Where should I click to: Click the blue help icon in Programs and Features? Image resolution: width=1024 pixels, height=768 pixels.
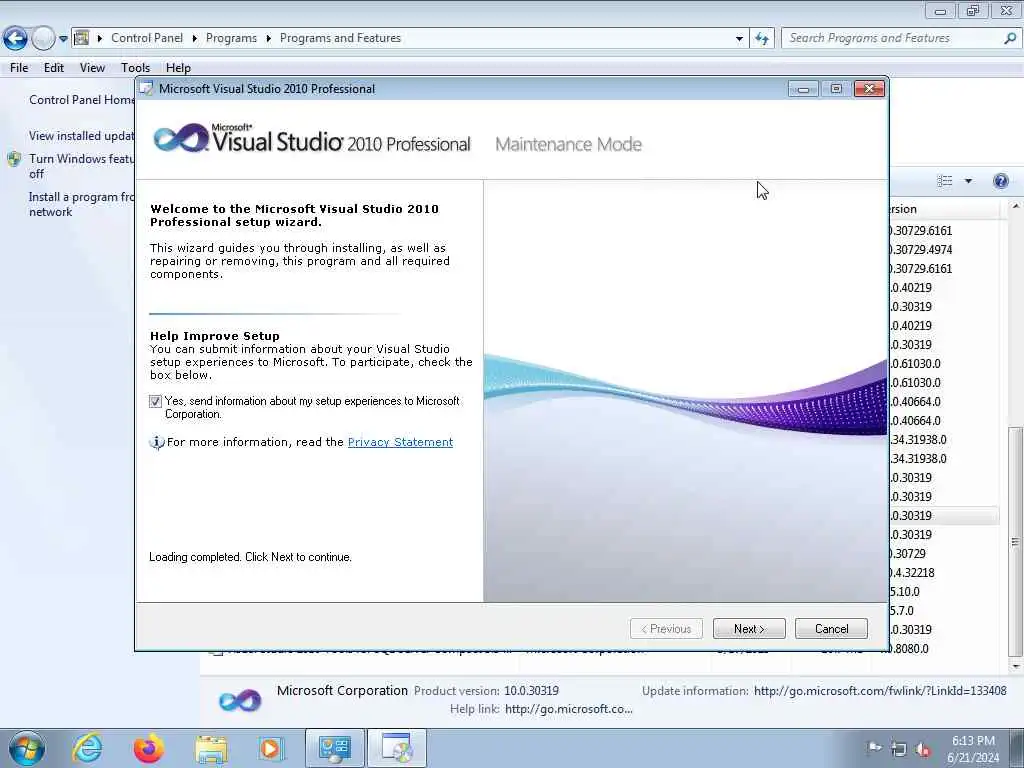[1000, 181]
